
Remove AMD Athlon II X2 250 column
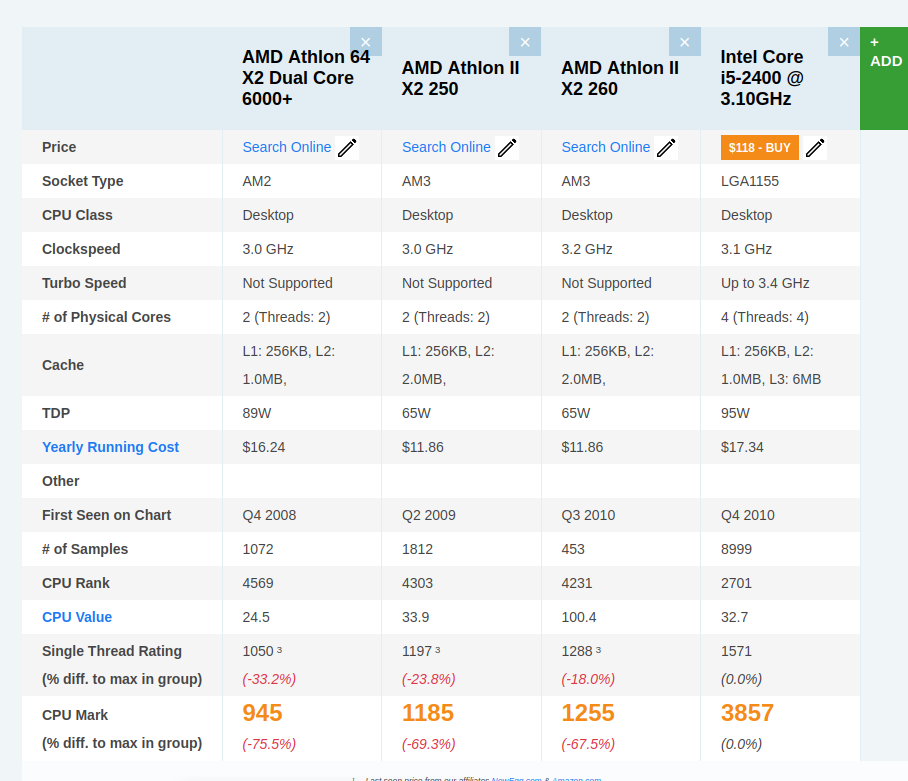pyautogui.click(x=525, y=42)
